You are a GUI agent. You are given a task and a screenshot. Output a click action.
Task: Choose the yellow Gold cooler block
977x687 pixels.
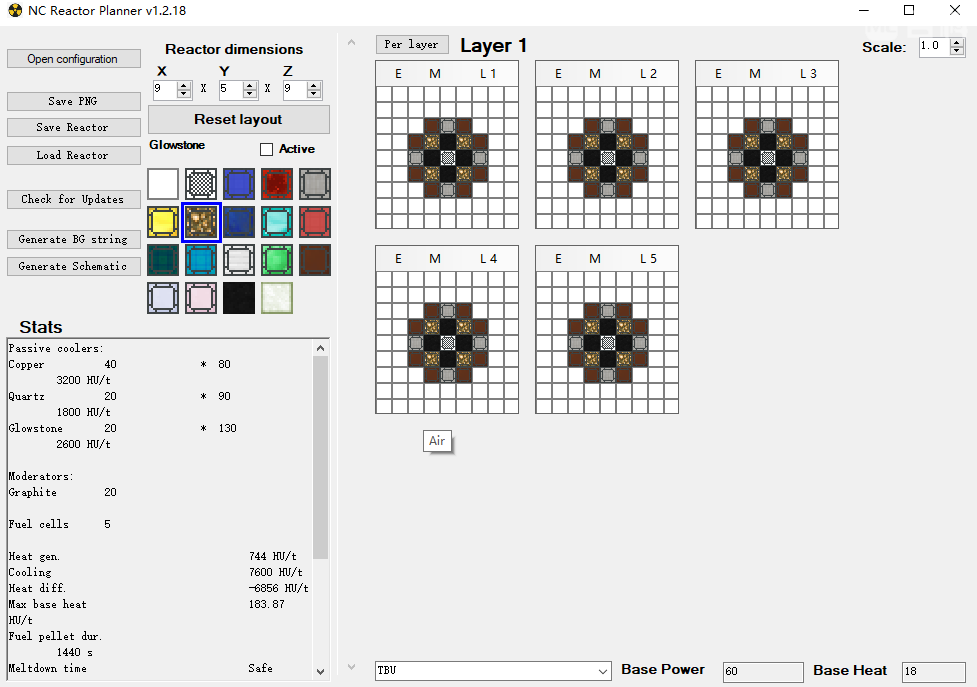pos(163,222)
